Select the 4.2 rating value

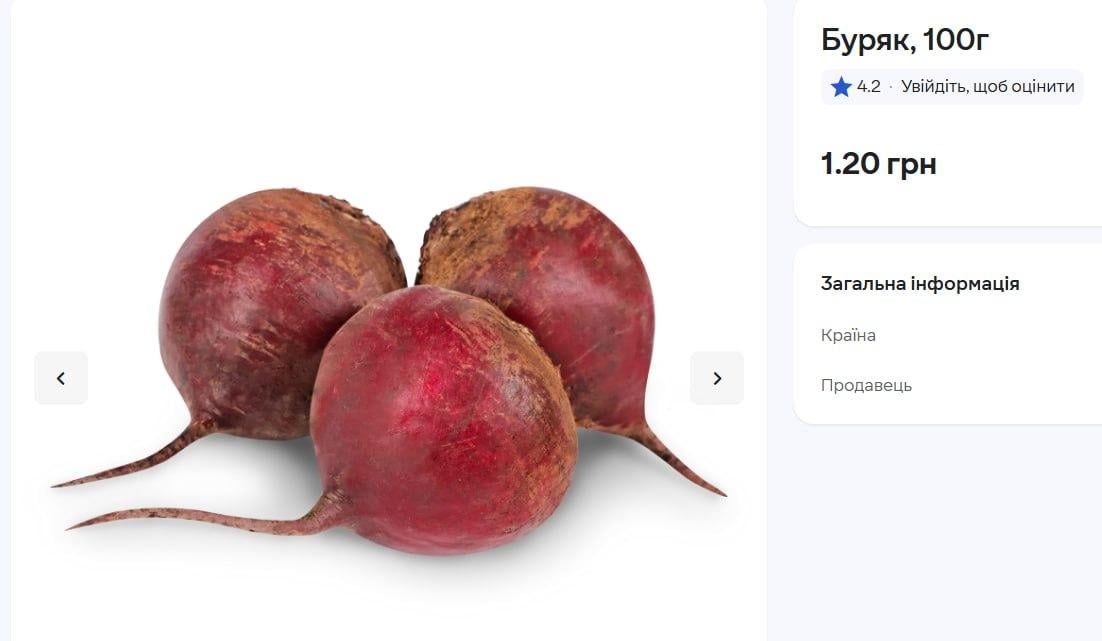point(869,86)
